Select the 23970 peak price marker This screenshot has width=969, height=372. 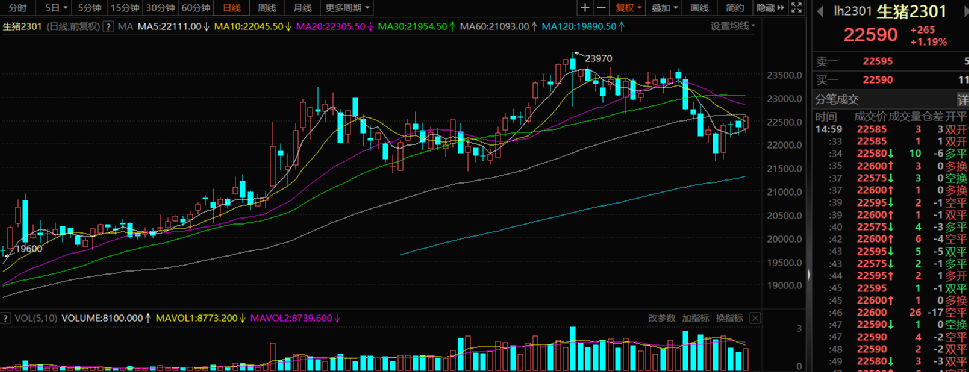[598, 58]
